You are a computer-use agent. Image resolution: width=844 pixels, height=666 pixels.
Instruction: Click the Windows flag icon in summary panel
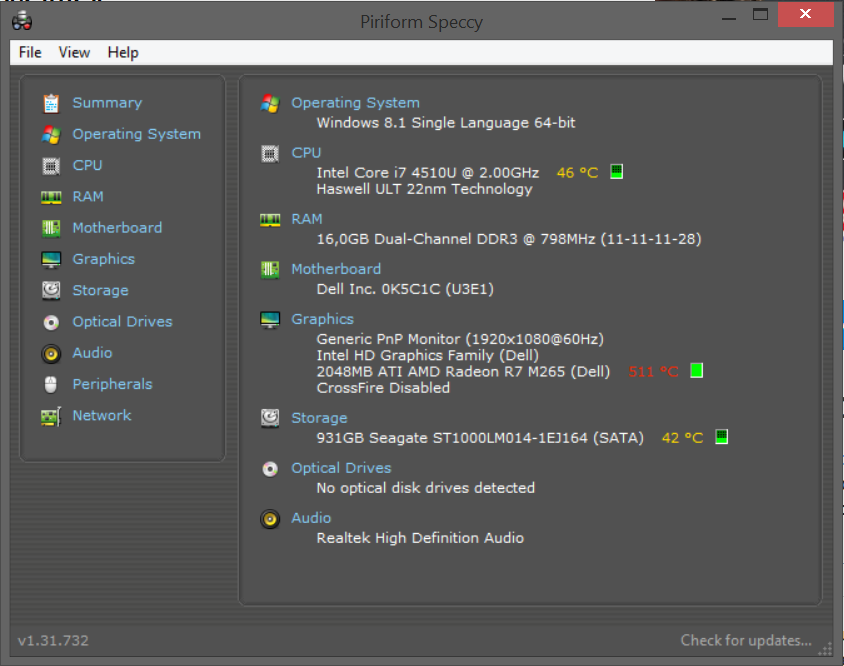pos(270,103)
